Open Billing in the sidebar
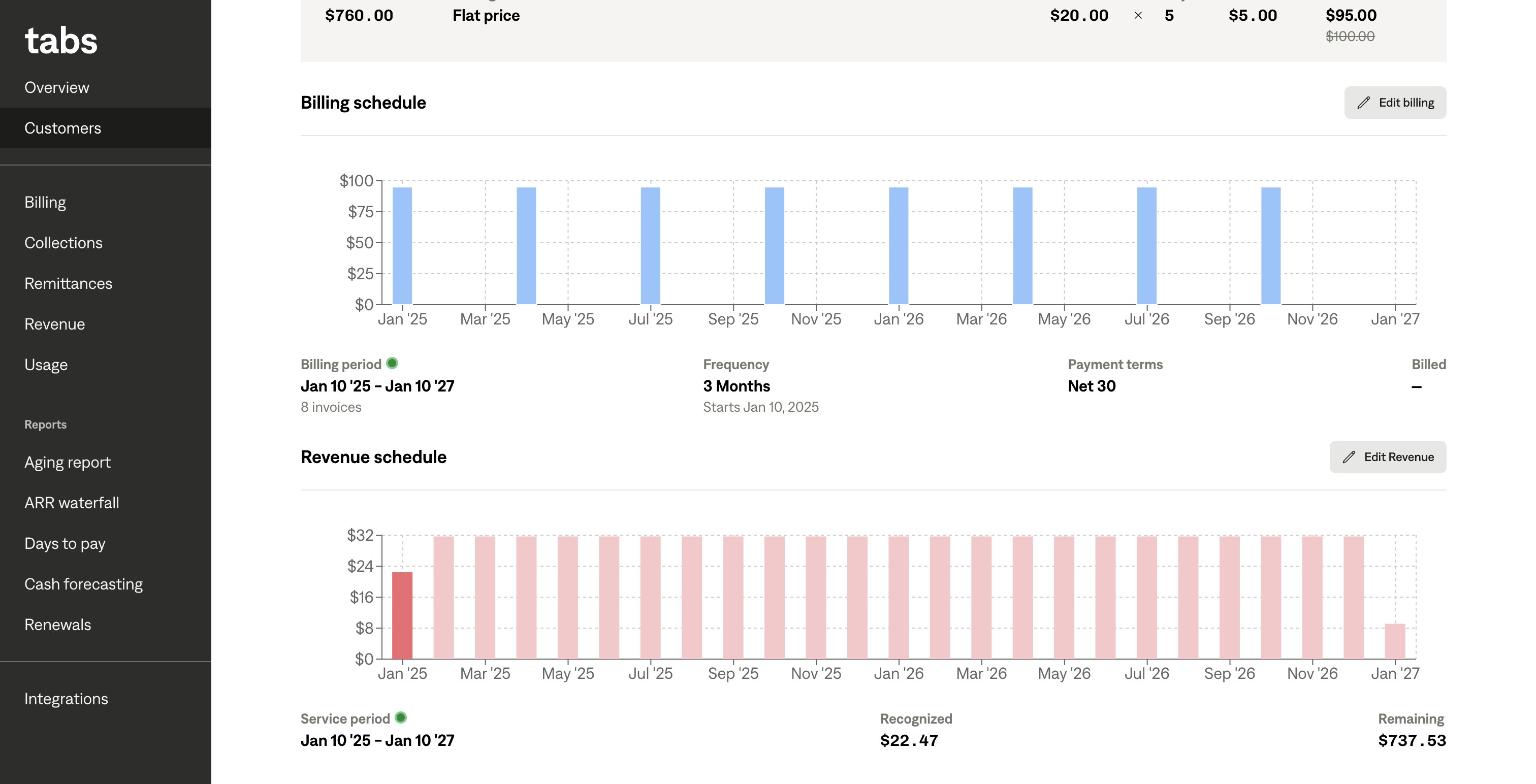 click(x=45, y=202)
